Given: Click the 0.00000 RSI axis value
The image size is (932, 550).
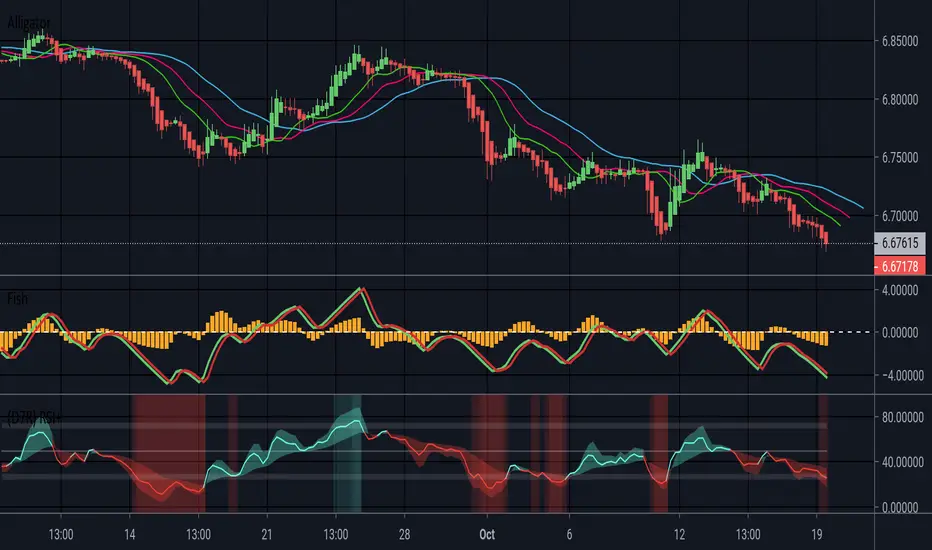Looking at the screenshot, I should pyautogui.click(x=900, y=507).
